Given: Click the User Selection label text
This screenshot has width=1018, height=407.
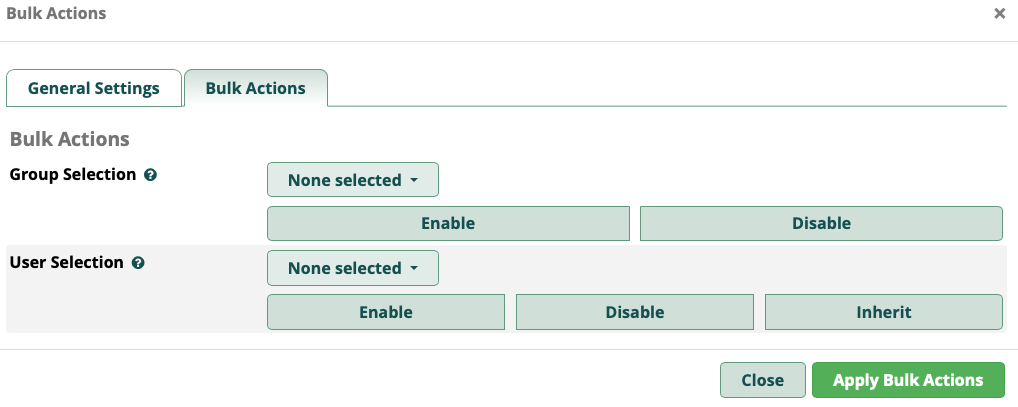Looking at the screenshot, I should point(67,262).
